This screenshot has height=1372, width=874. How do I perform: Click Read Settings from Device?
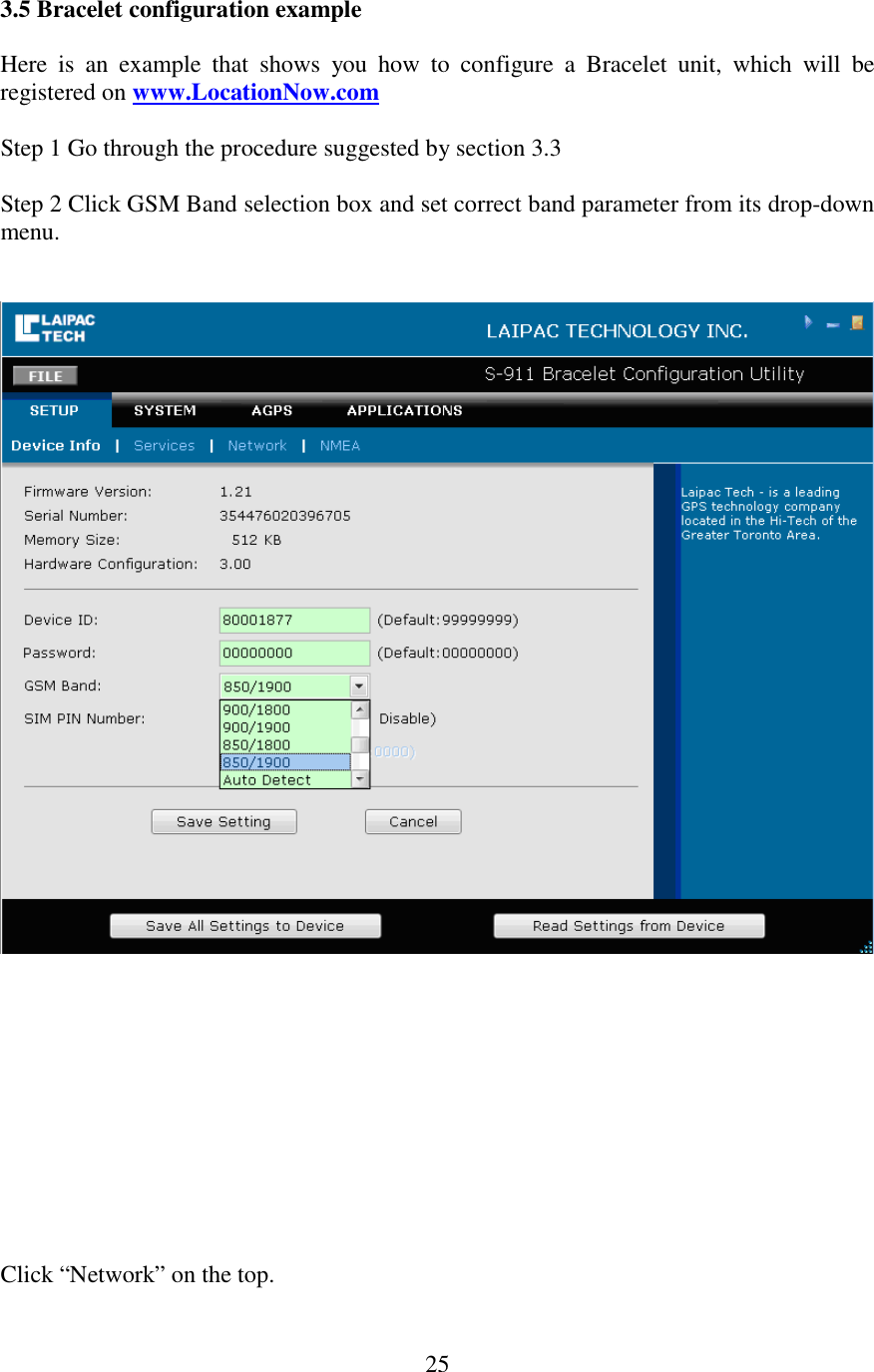629,926
